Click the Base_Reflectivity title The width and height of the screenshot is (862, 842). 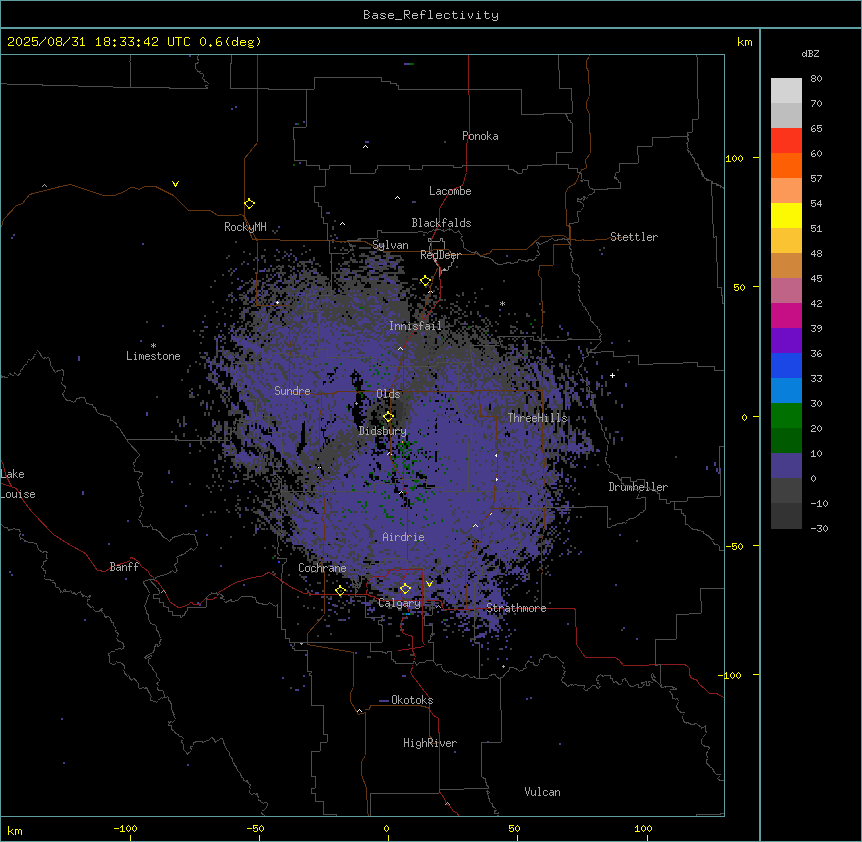pyautogui.click(x=431, y=15)
